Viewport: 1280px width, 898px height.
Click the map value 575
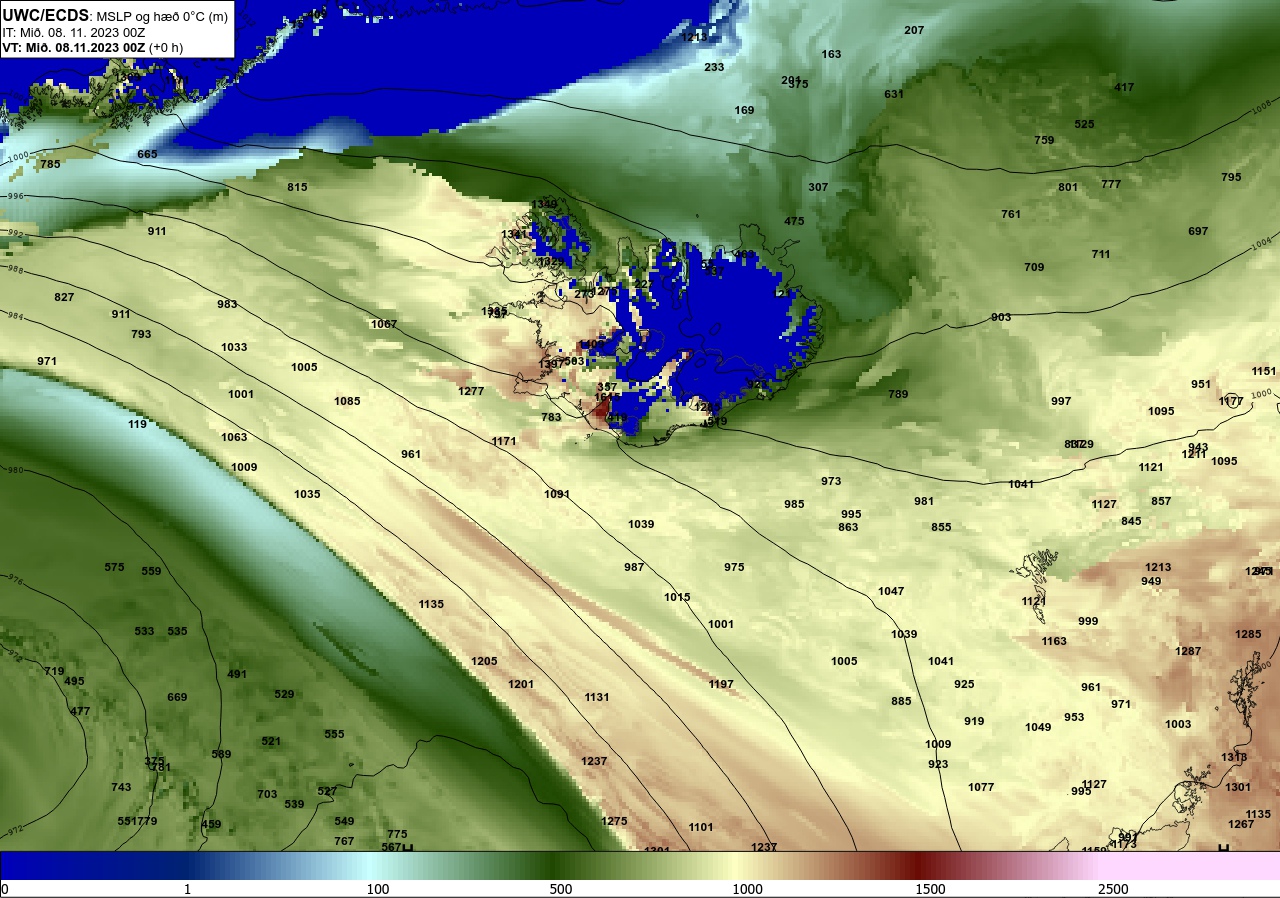(x=114, y=567)
